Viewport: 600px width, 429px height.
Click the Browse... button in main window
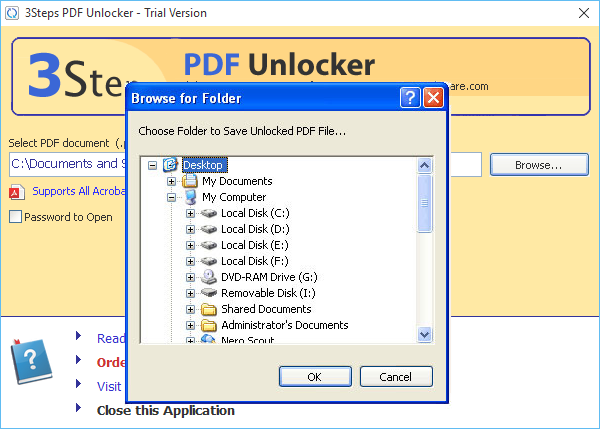coord(539,165)
